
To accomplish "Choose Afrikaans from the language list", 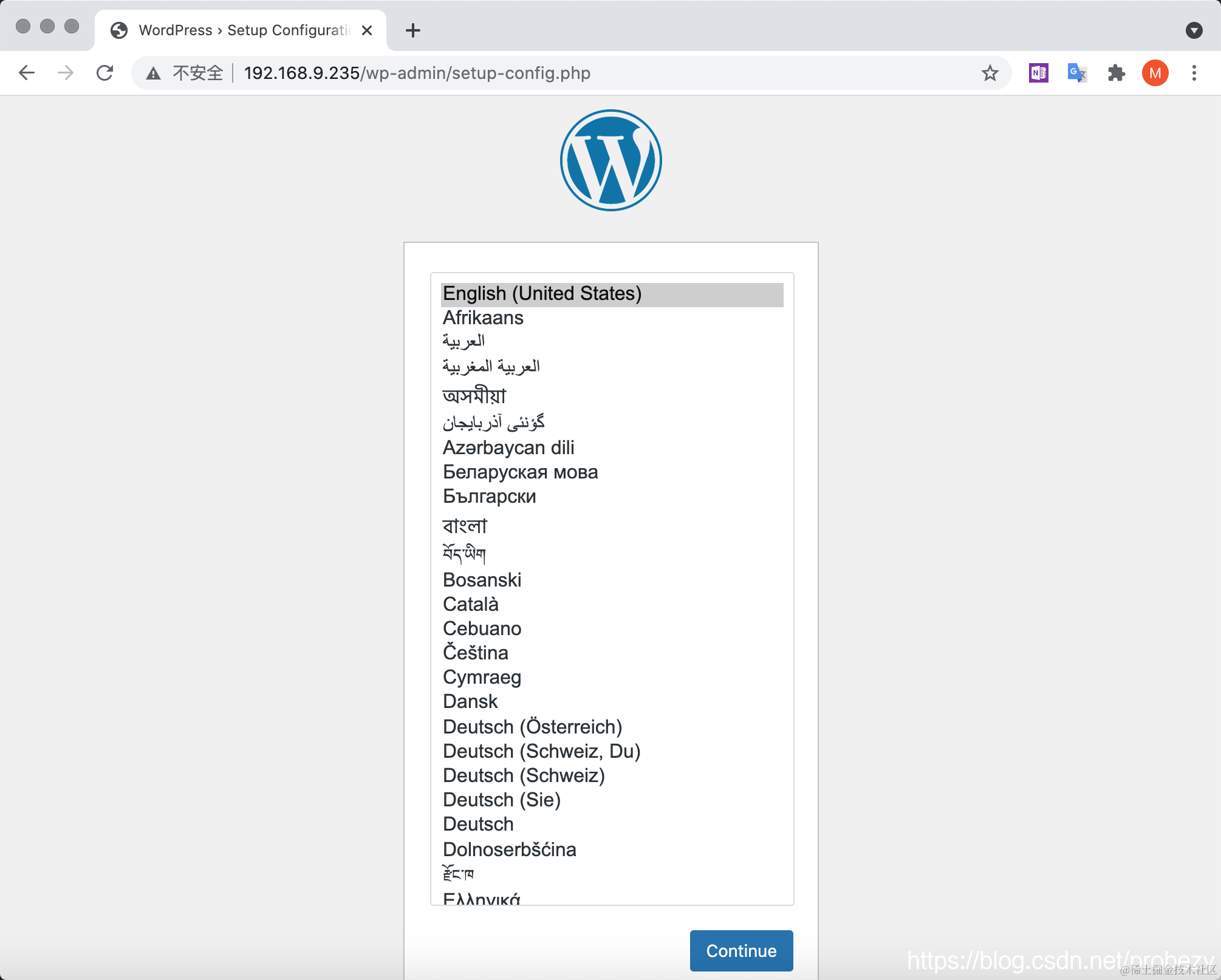I will click(483, 318).
